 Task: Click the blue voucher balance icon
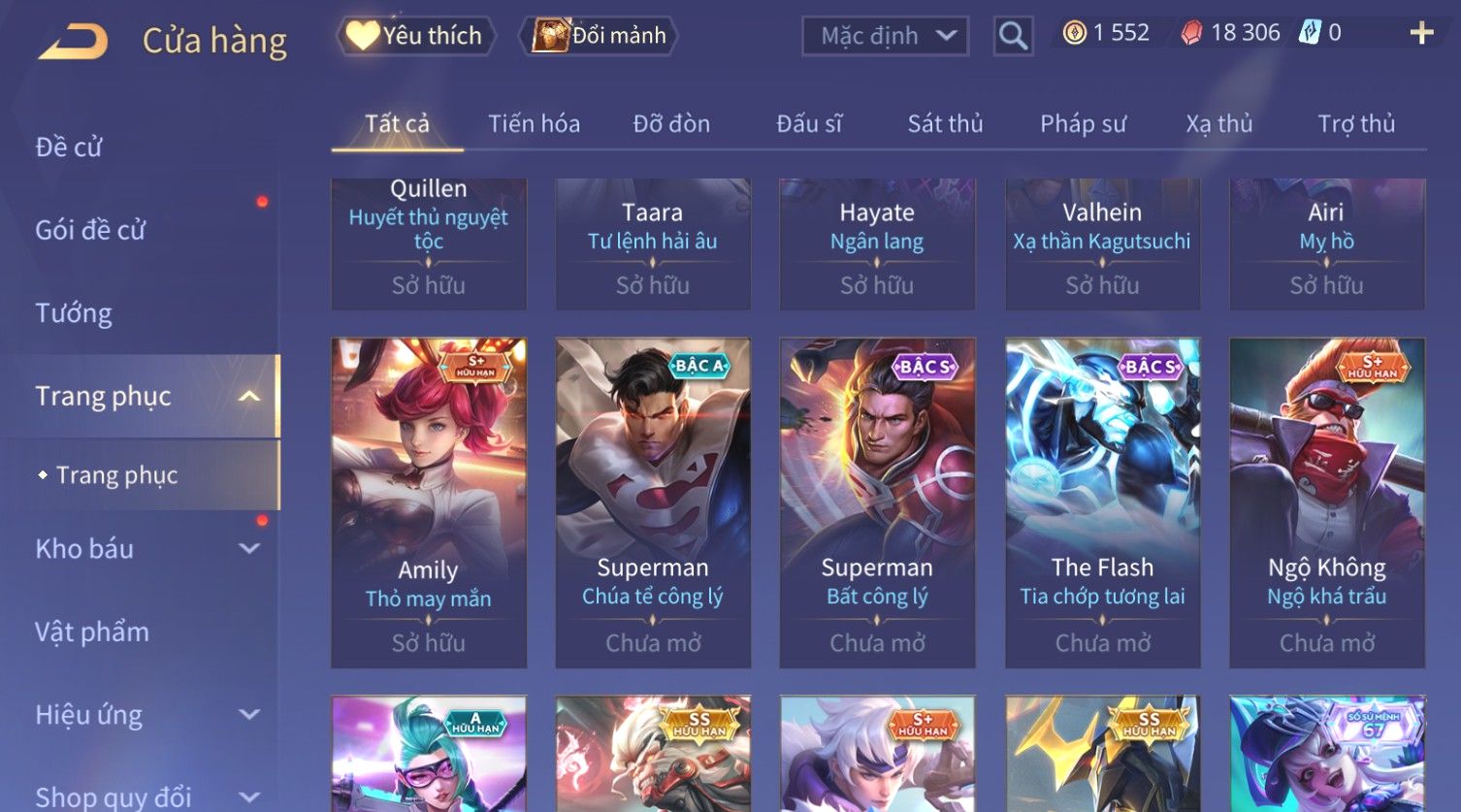click(x=1310, y=33)
